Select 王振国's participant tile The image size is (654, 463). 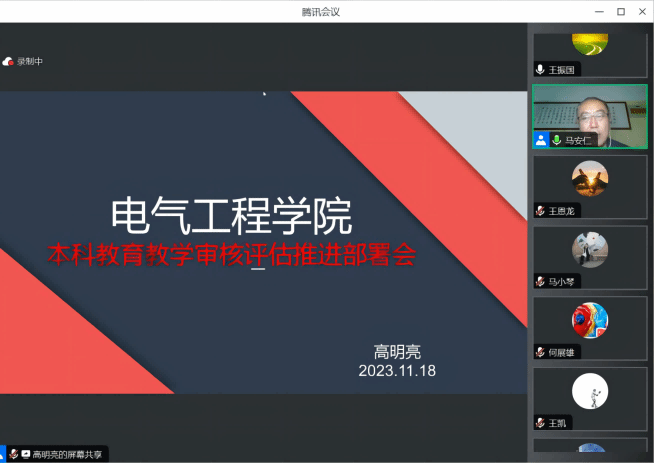(589, 50)
